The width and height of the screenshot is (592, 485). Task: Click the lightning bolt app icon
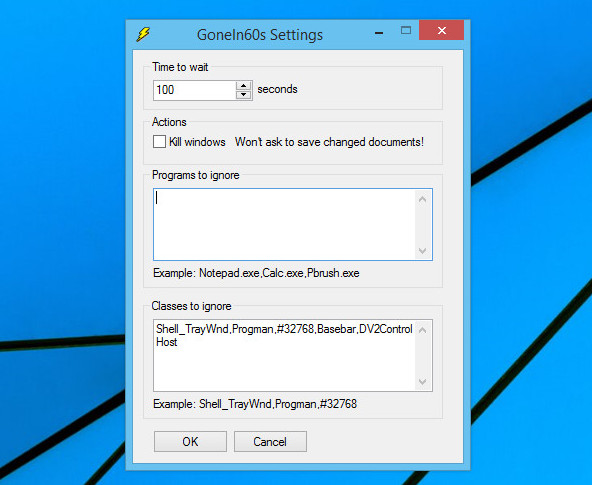(x=143, y=34)
